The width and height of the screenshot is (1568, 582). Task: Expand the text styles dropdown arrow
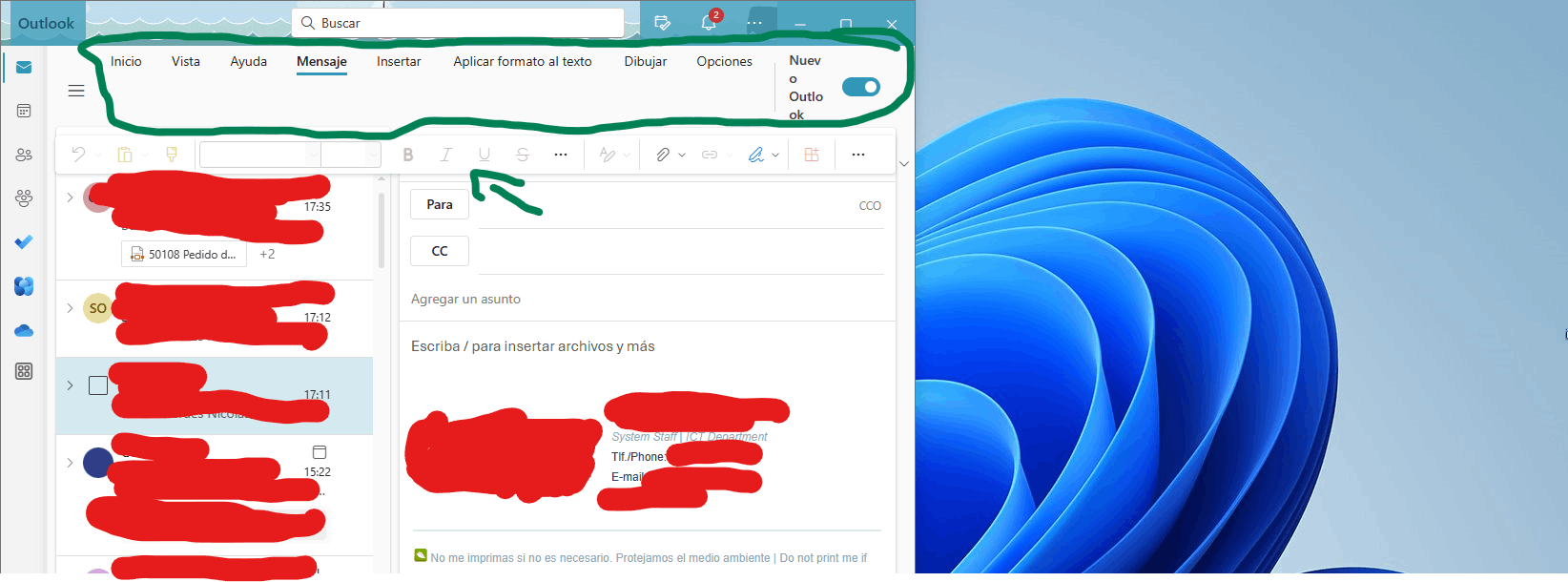[627, 155]
